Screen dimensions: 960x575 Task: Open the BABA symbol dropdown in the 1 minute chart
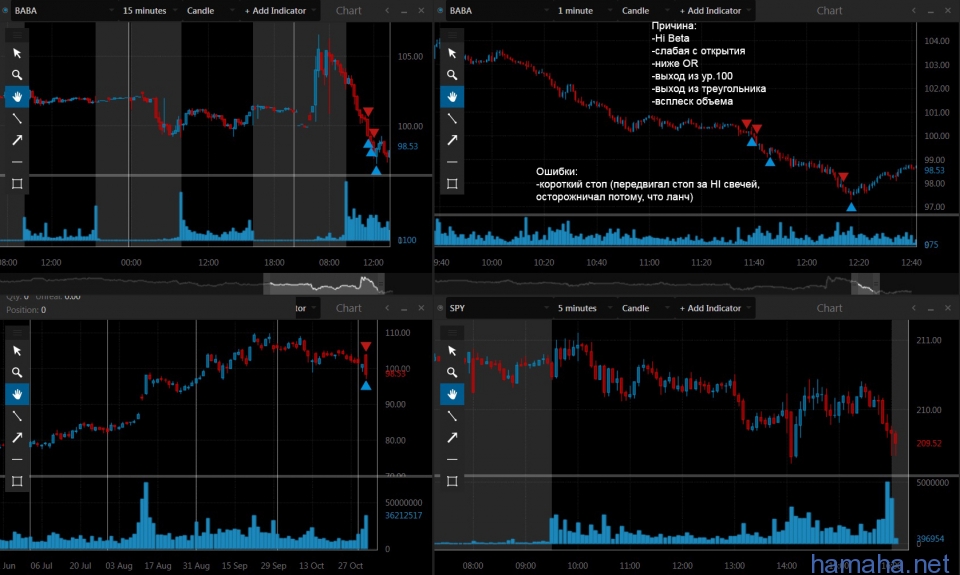498,10
